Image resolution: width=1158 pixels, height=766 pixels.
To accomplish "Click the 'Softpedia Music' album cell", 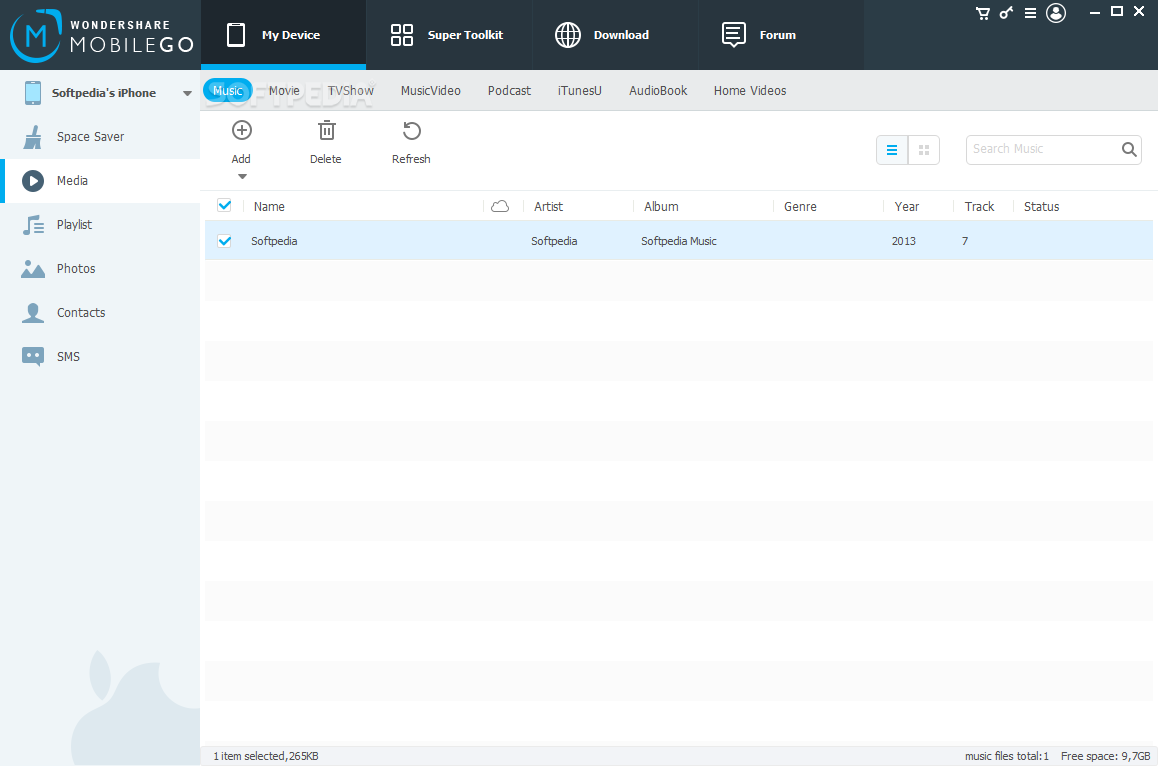I will (x=679, y=241).
